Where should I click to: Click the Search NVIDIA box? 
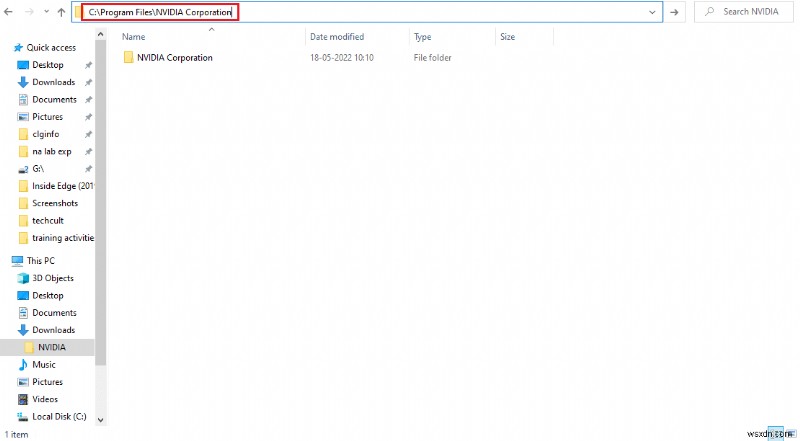pyautogui.click(x=744, y=12)
